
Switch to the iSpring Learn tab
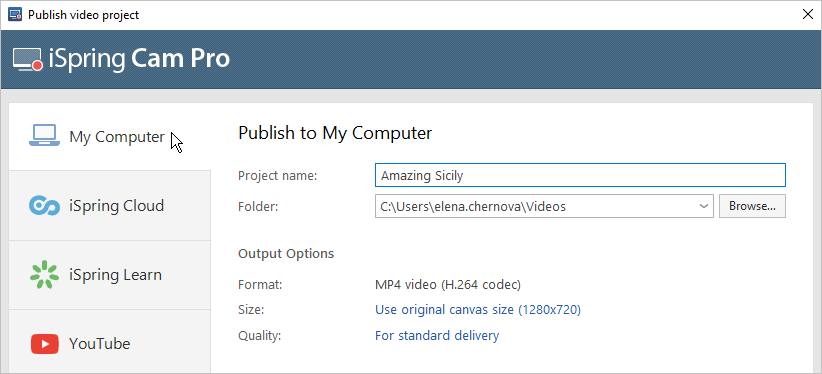pyautogui.click(x=110, y=275)
